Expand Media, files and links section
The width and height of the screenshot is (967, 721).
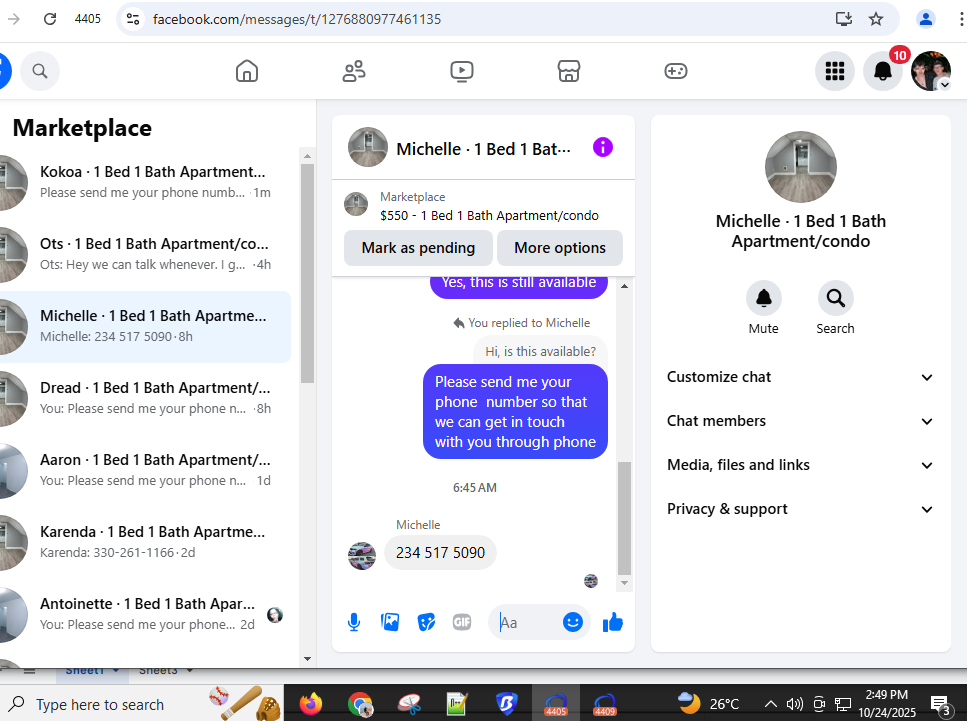[800, 465]
